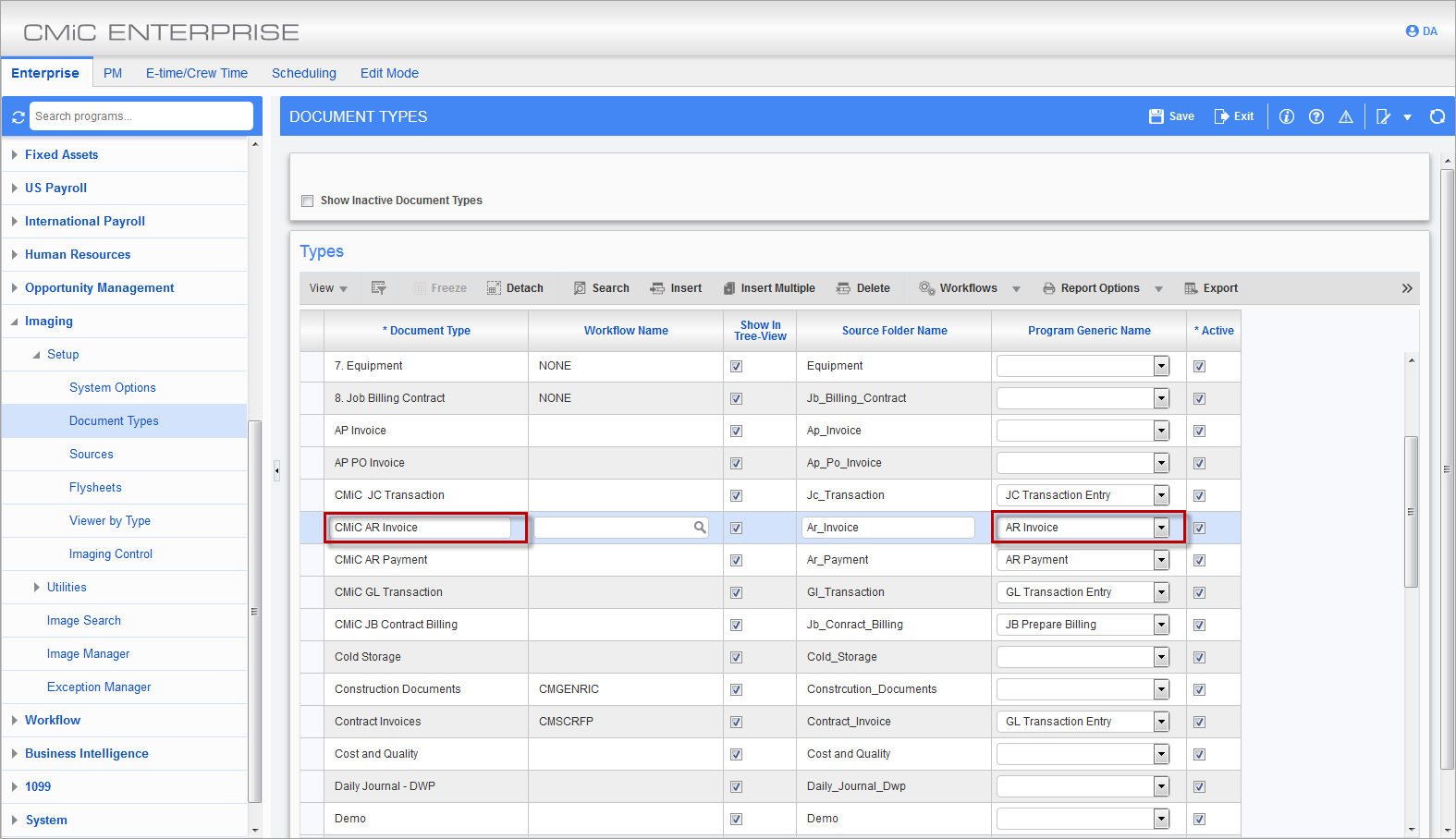Click the Search toolbar button

click(x=601, y=288)
